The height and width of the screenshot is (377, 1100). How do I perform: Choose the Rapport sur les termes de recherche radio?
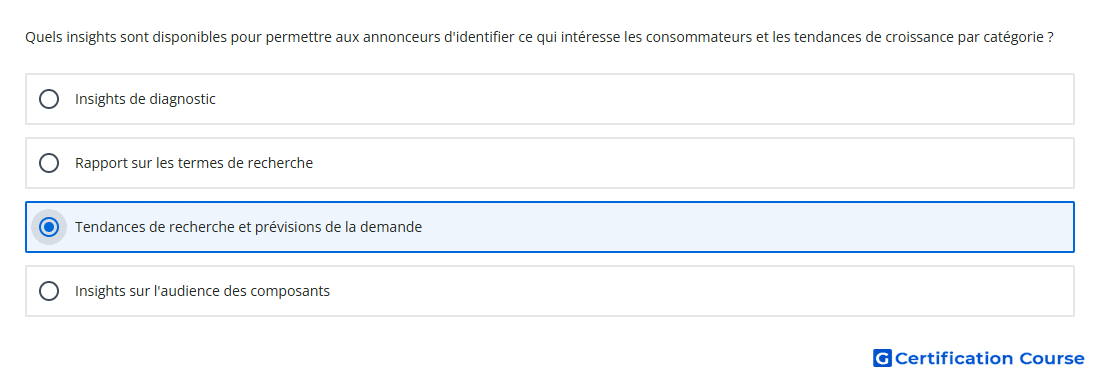click(x=49, y=163)
